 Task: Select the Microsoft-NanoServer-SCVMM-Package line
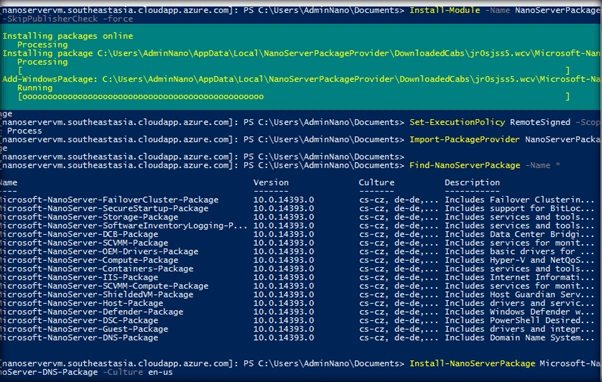pyautogui.click(x=297, y=243)
